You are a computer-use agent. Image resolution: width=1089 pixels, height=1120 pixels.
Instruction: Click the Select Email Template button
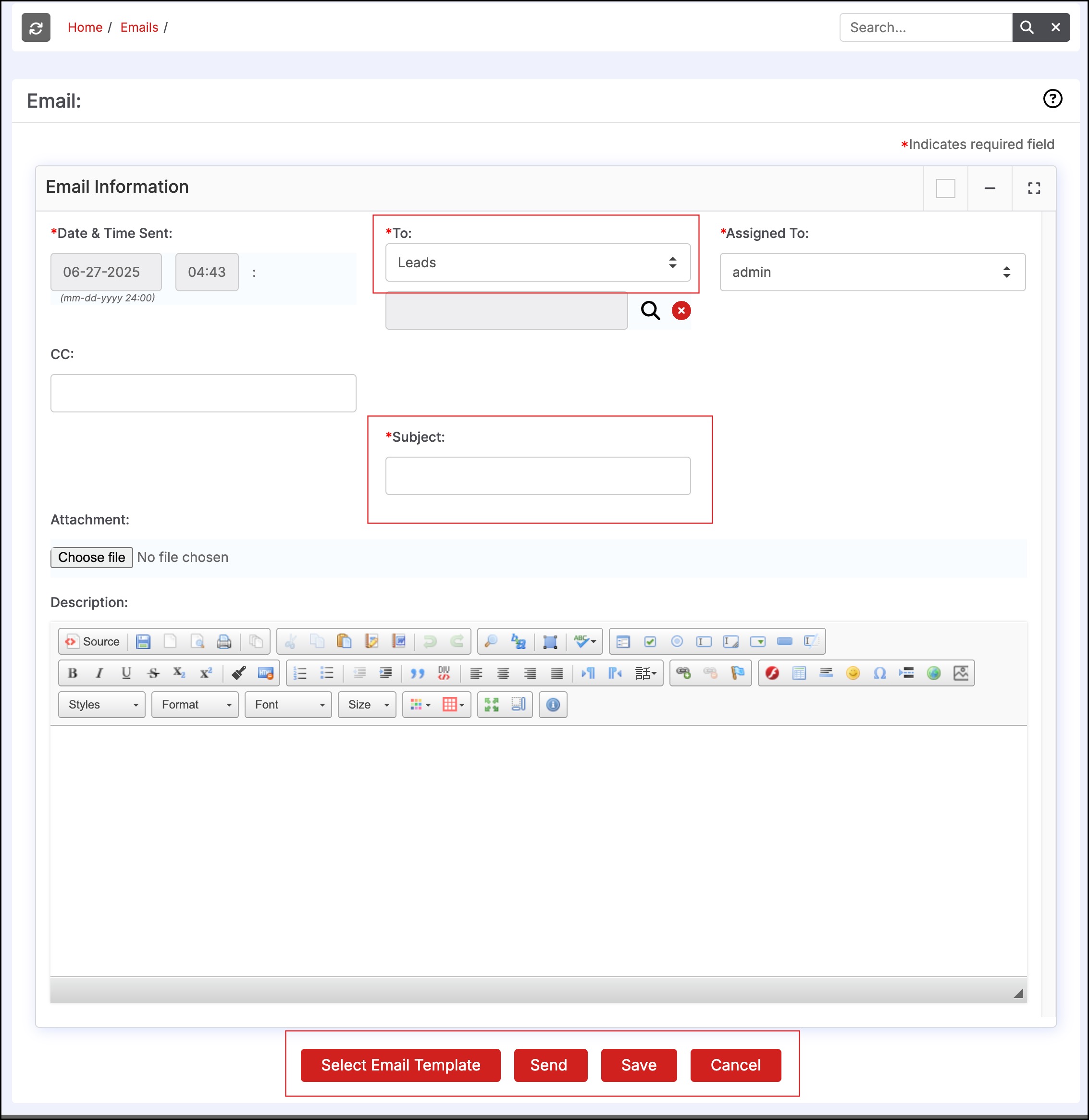[400, 1065]
